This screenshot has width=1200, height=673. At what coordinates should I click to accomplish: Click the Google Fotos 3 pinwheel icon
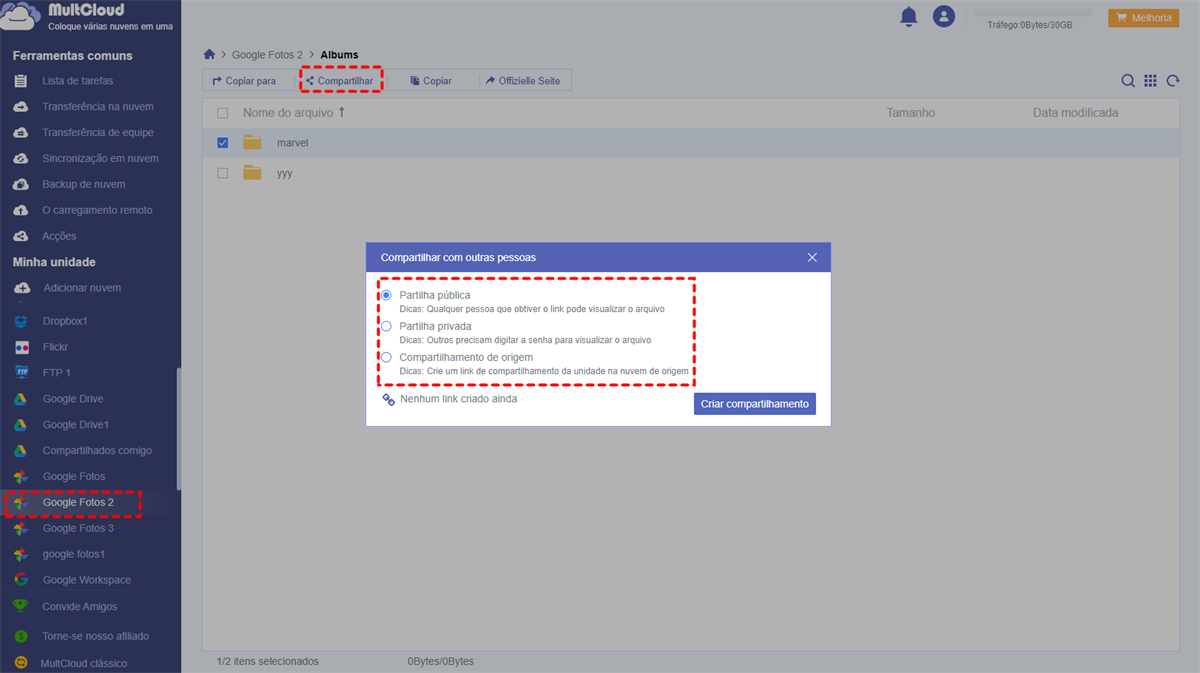[21, 529]
